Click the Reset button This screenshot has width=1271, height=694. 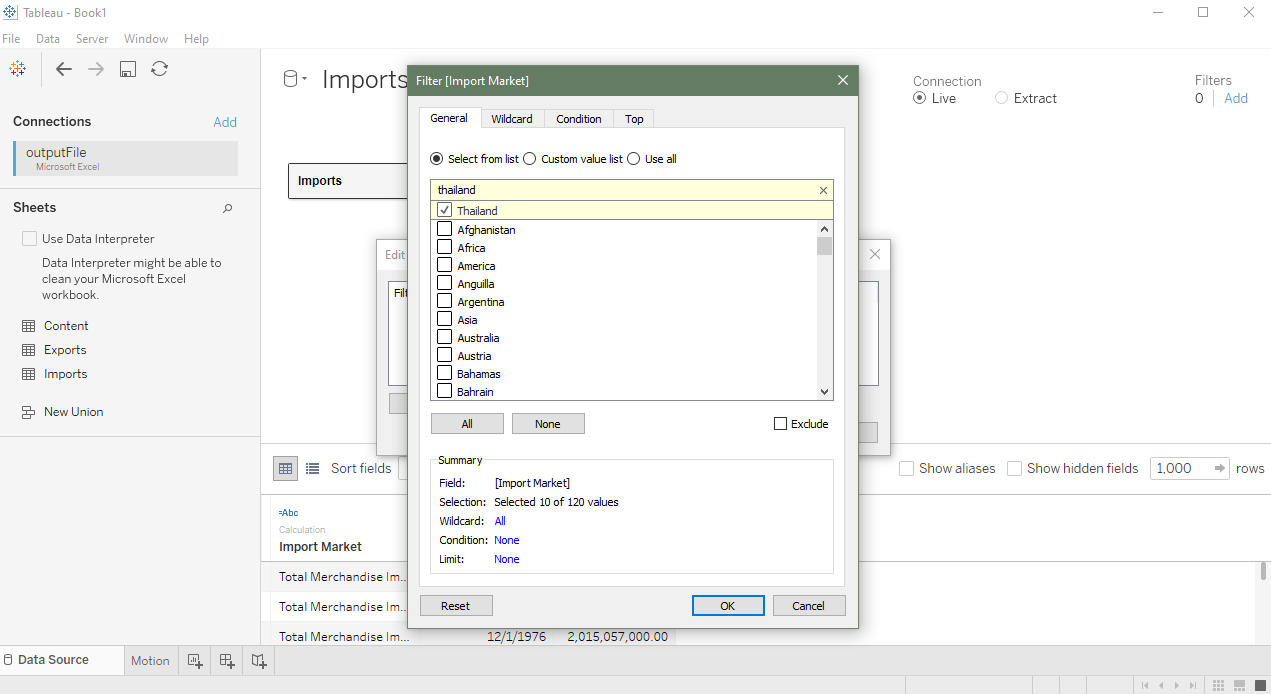coord(455,606)
